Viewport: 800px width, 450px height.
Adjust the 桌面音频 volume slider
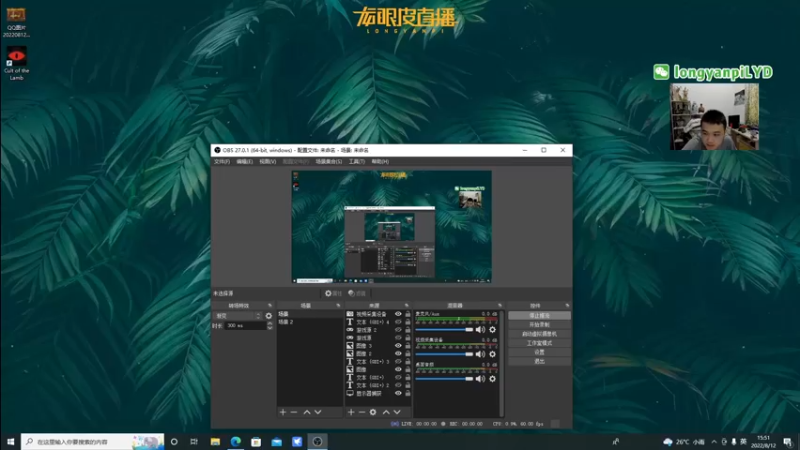(444, 379)
